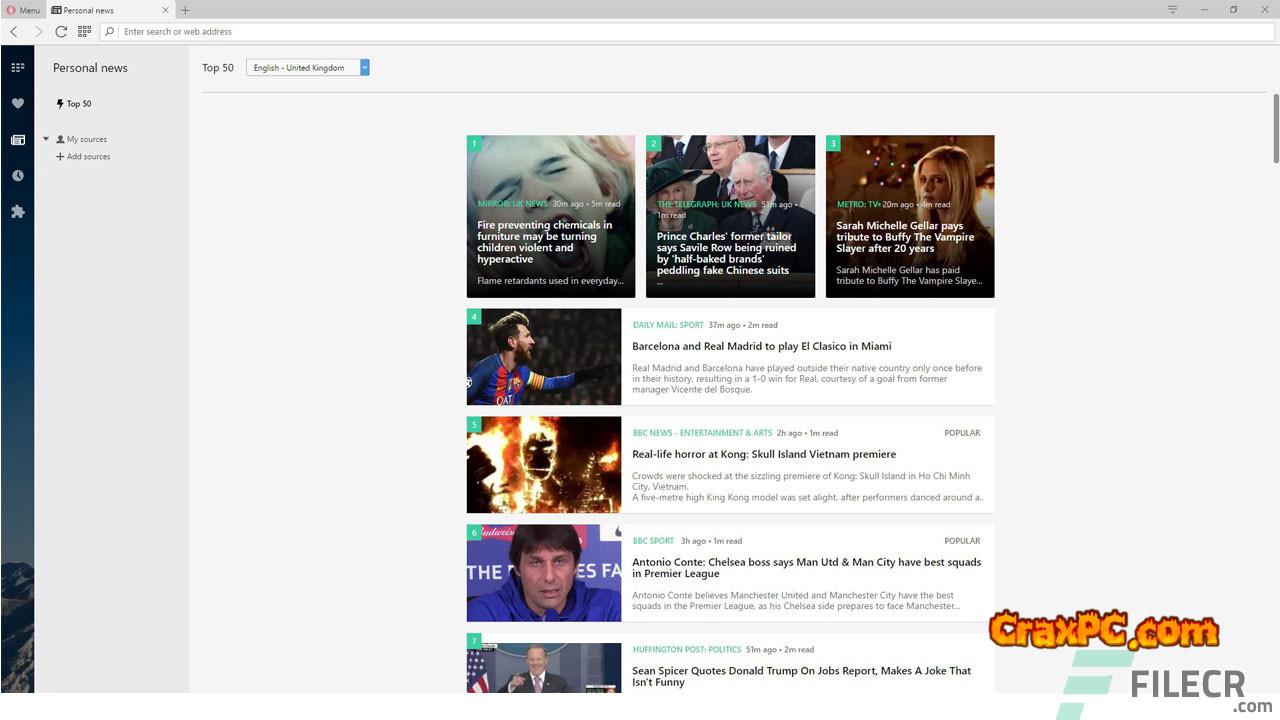This screenshot has height=720, width=1280.
Task: Close the Personal news tab
Action: pyautogui.click(x=166, y=10)
